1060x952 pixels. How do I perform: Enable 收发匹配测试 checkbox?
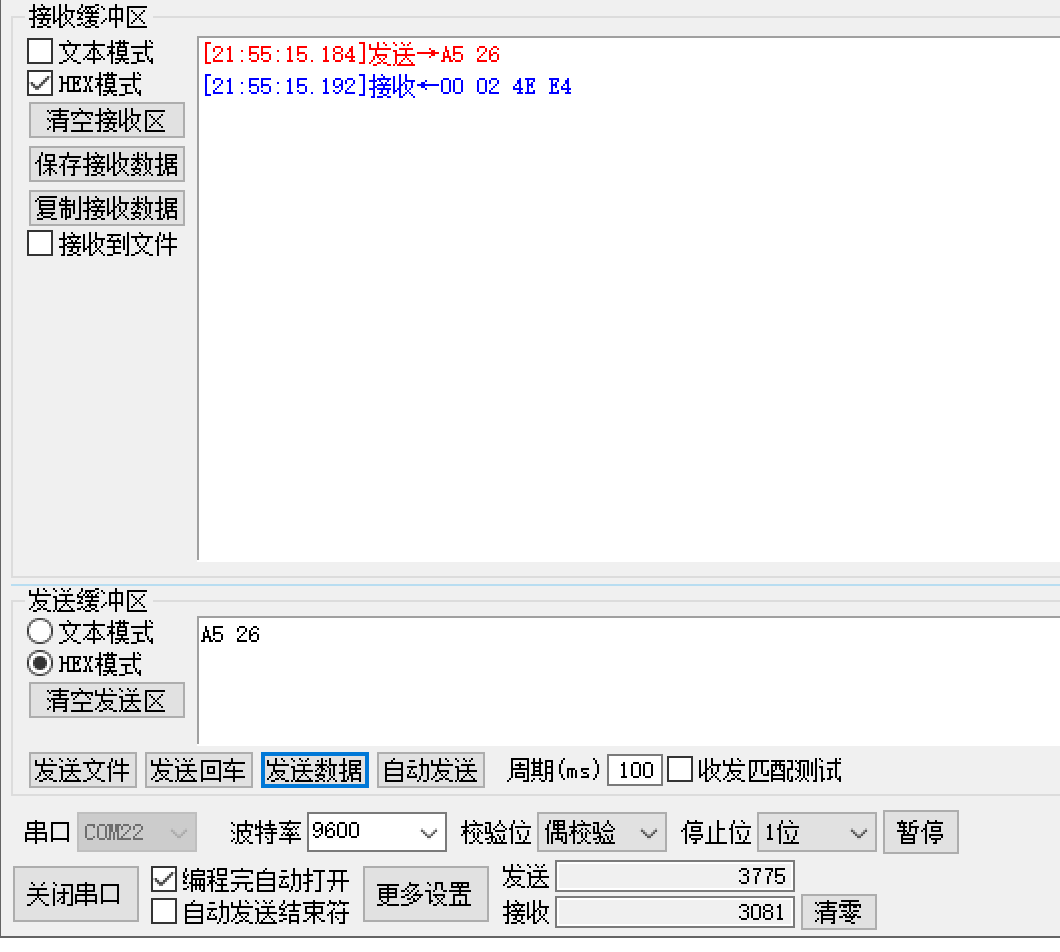point(680,770)
